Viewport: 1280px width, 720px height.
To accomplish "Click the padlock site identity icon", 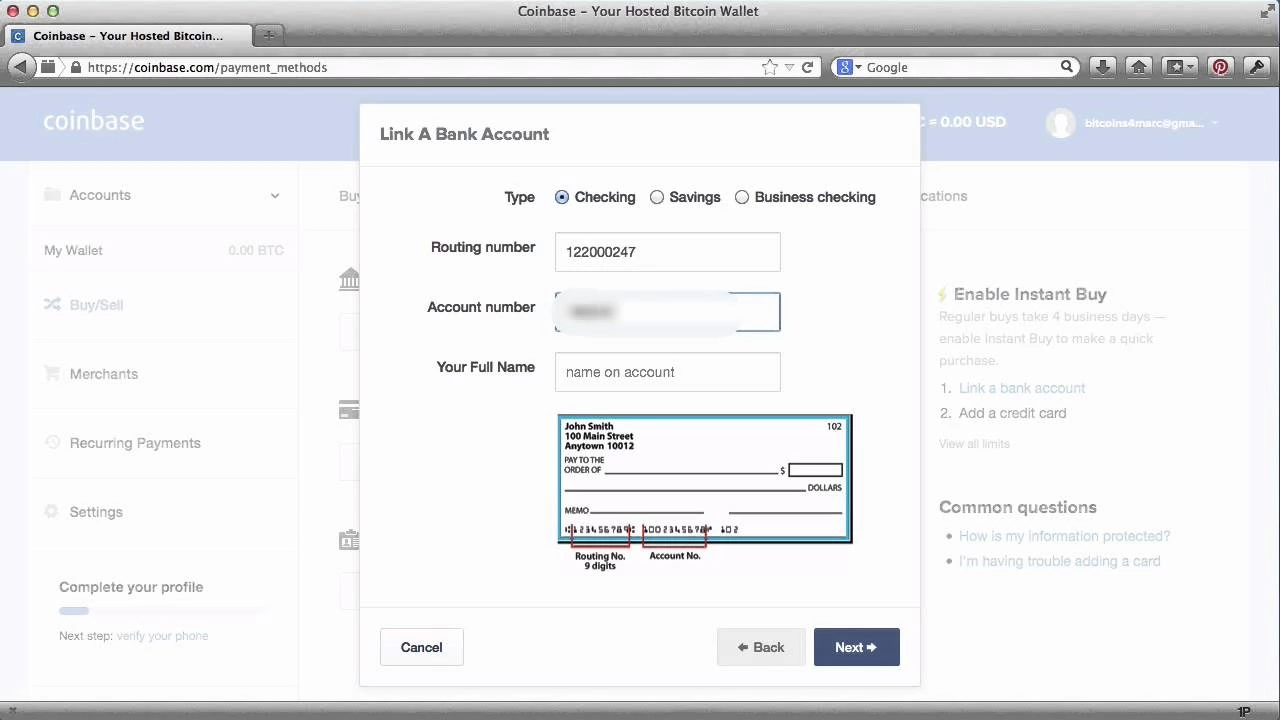I will click(76, 67).
